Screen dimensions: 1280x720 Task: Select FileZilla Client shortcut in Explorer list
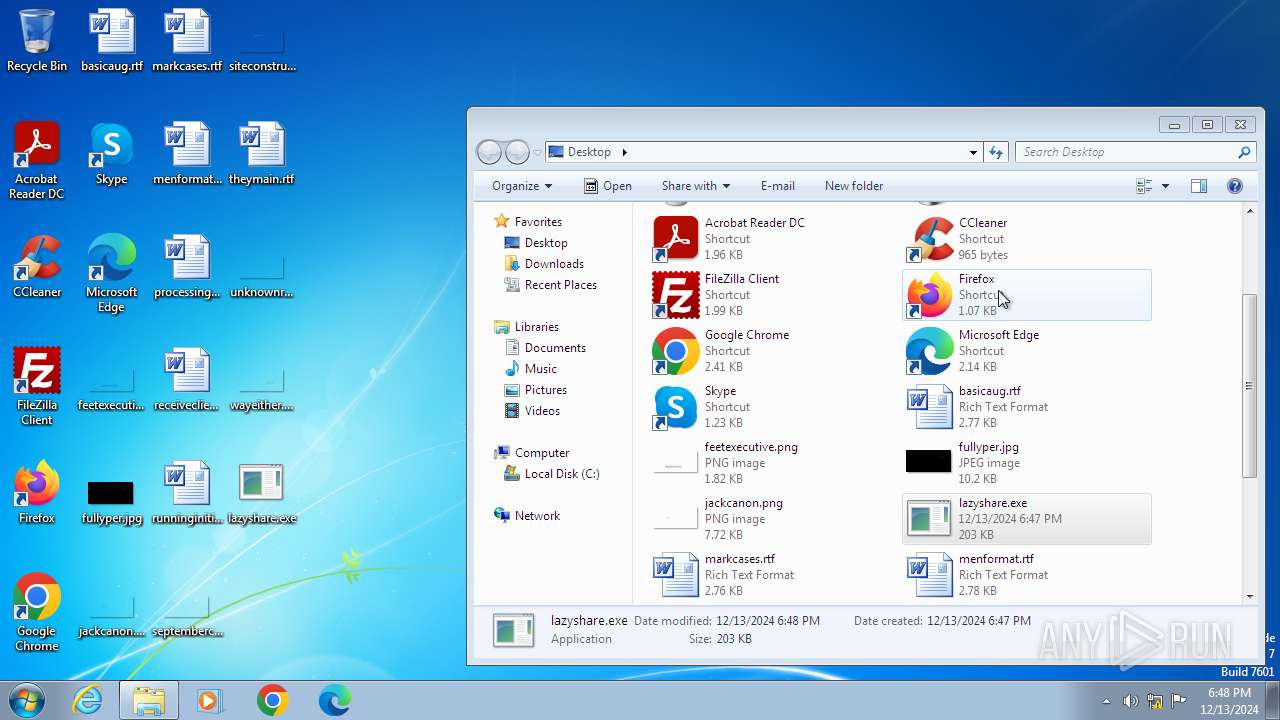coord(775,295)
